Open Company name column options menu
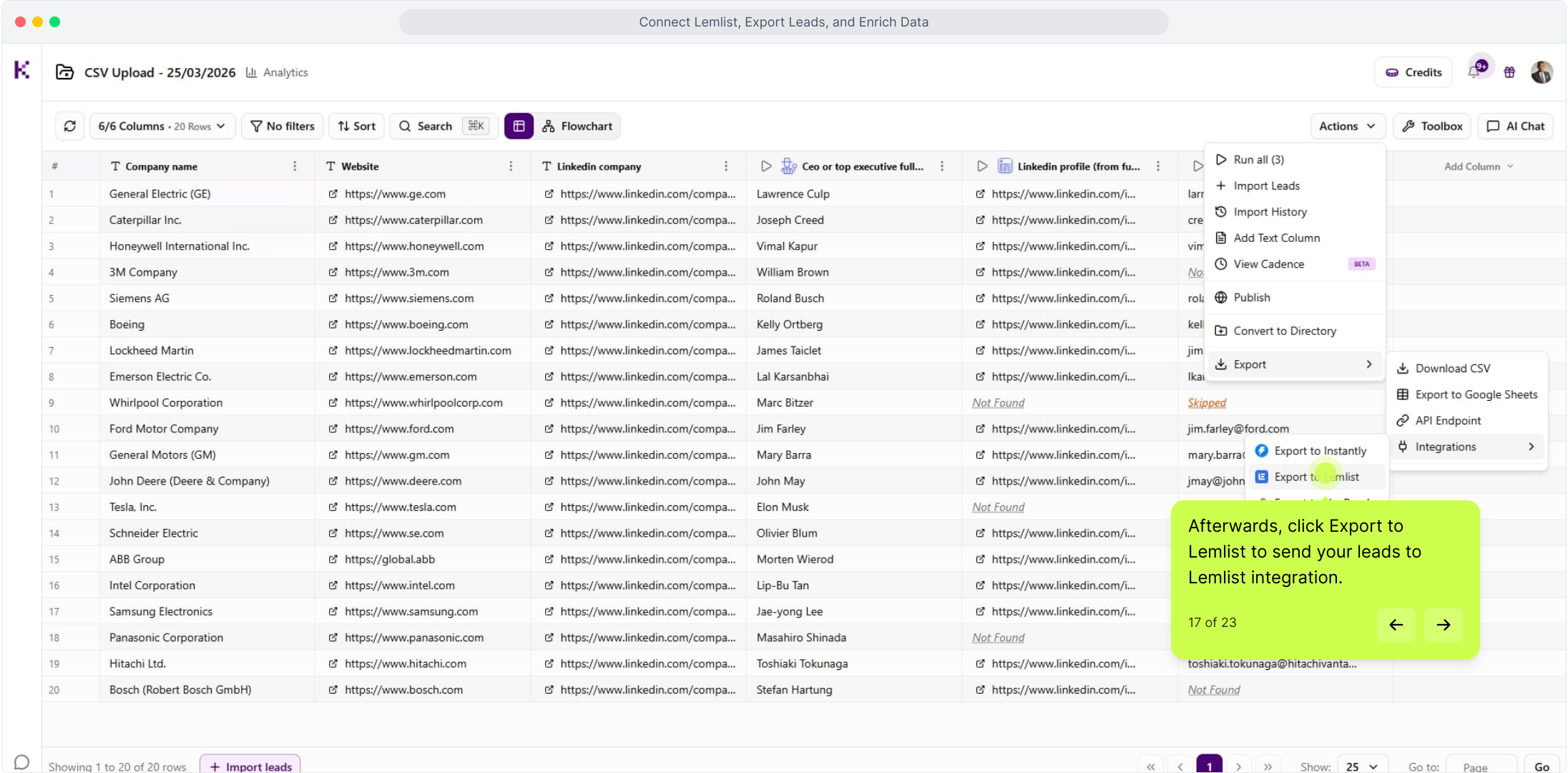The height and width of the screenshot is (773, 1568). 295,166
